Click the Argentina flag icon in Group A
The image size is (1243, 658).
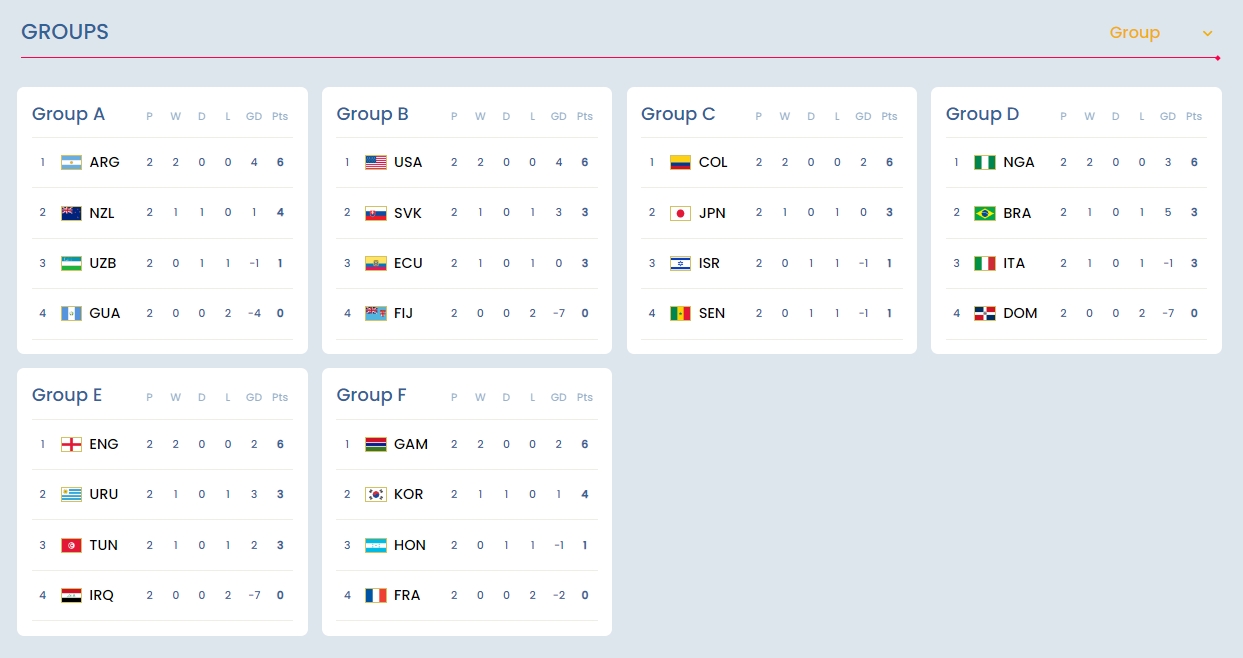click(x=71, y=162)
